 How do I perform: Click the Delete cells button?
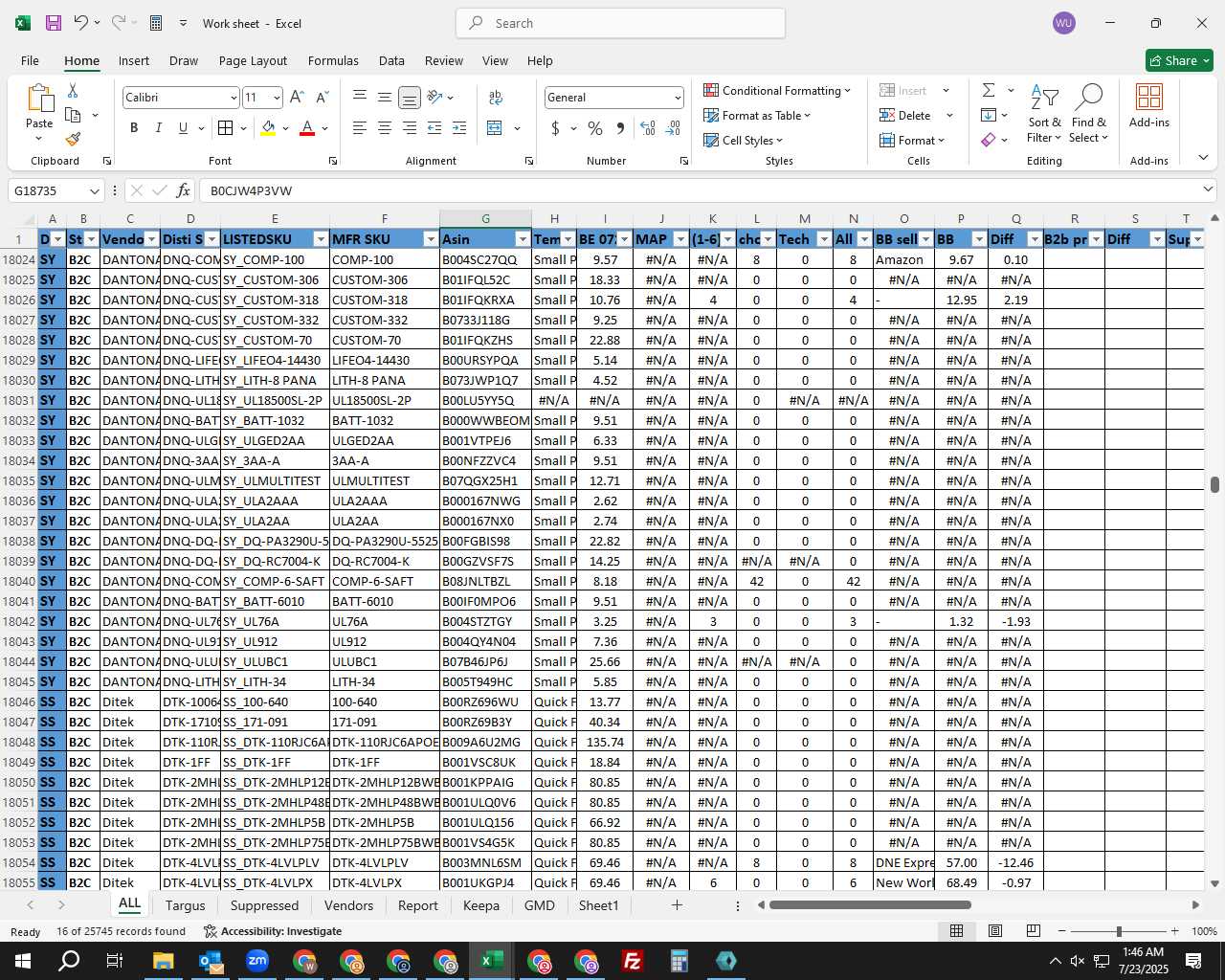pos(905,115)
